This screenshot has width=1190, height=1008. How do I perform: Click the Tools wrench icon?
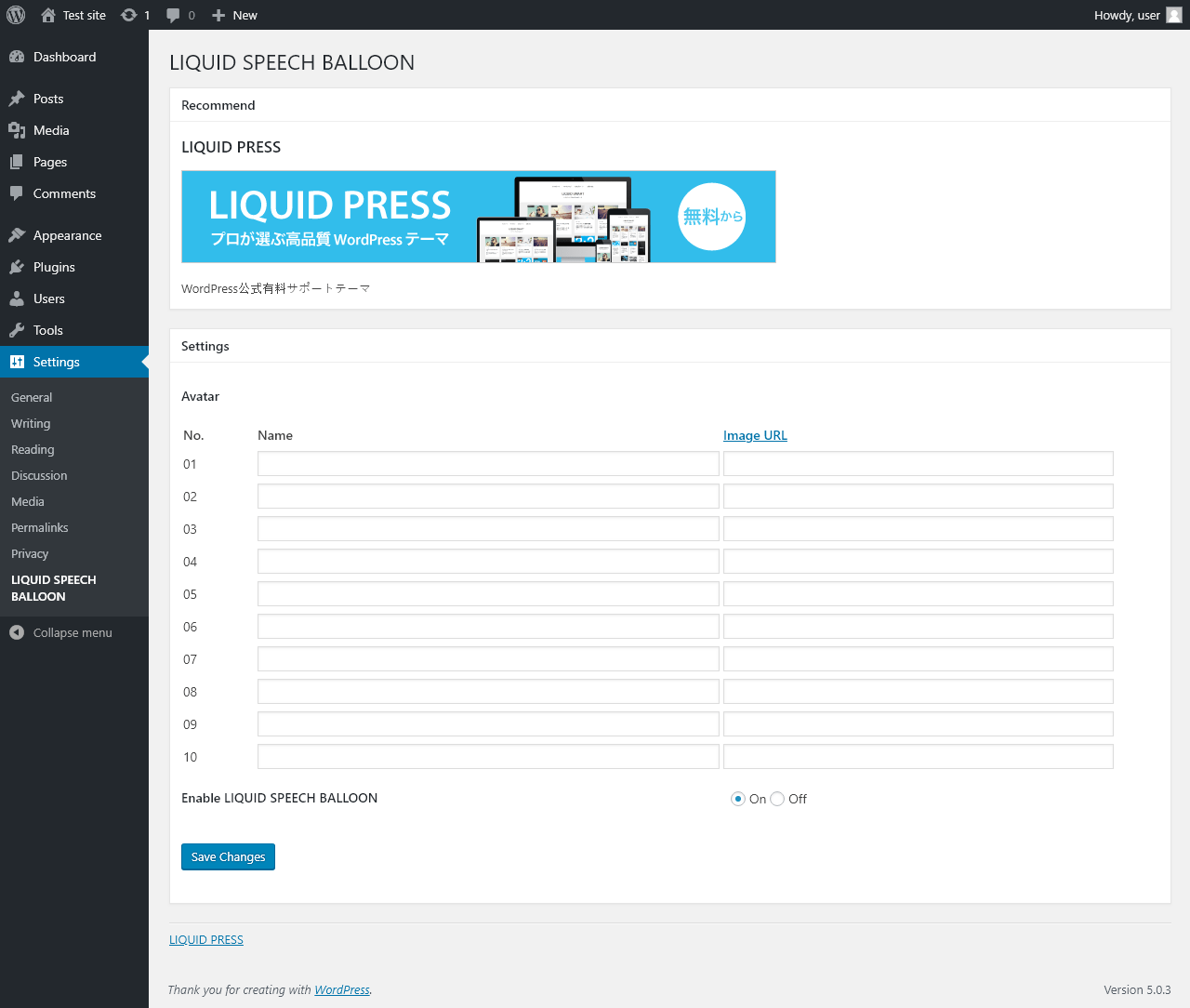(17, 330)
